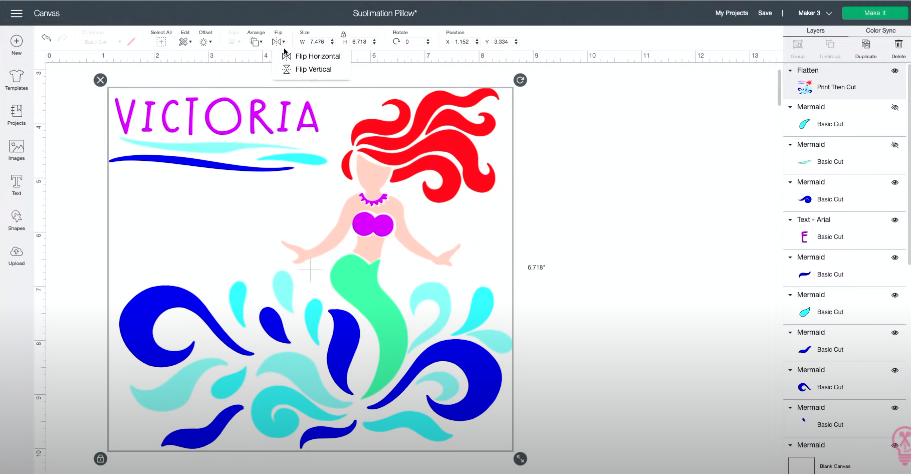Click the Save link
The width and height of the screenshot is (911, 474).
765,13
